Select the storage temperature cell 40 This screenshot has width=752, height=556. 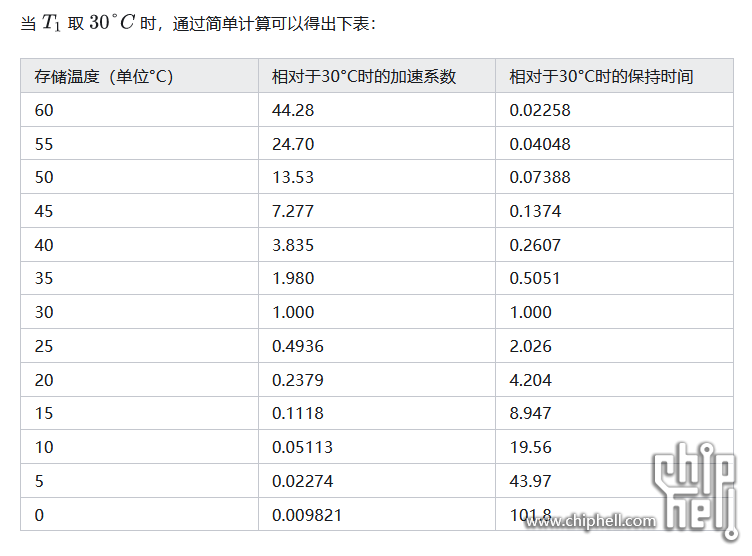tap(139, 245)
